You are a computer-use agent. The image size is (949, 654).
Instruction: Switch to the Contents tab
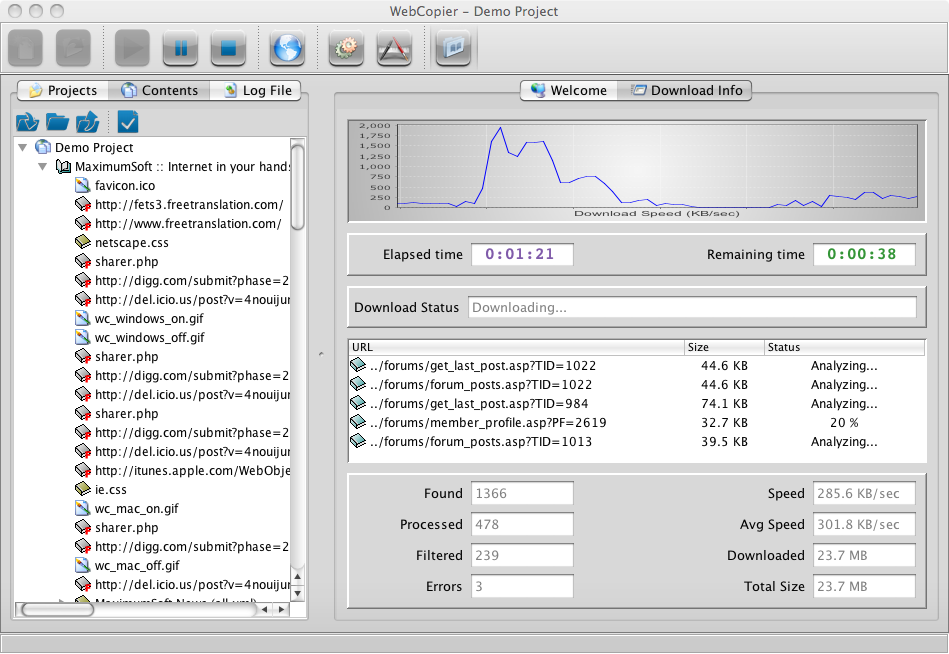click(159, 91)
